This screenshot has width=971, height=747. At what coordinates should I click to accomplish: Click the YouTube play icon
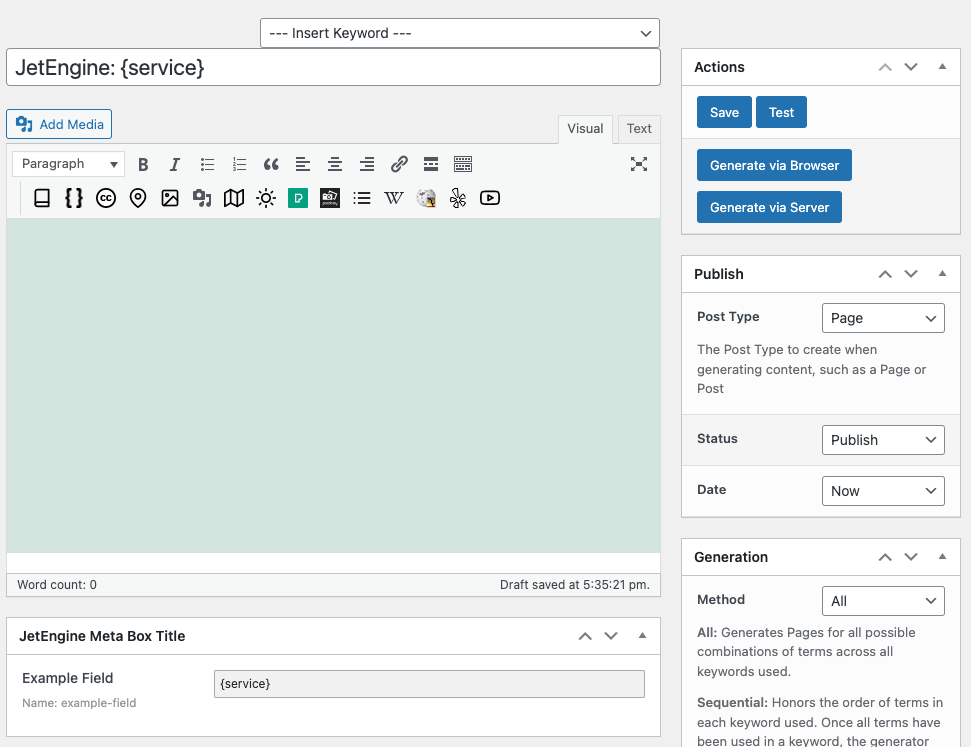(490, 198)
